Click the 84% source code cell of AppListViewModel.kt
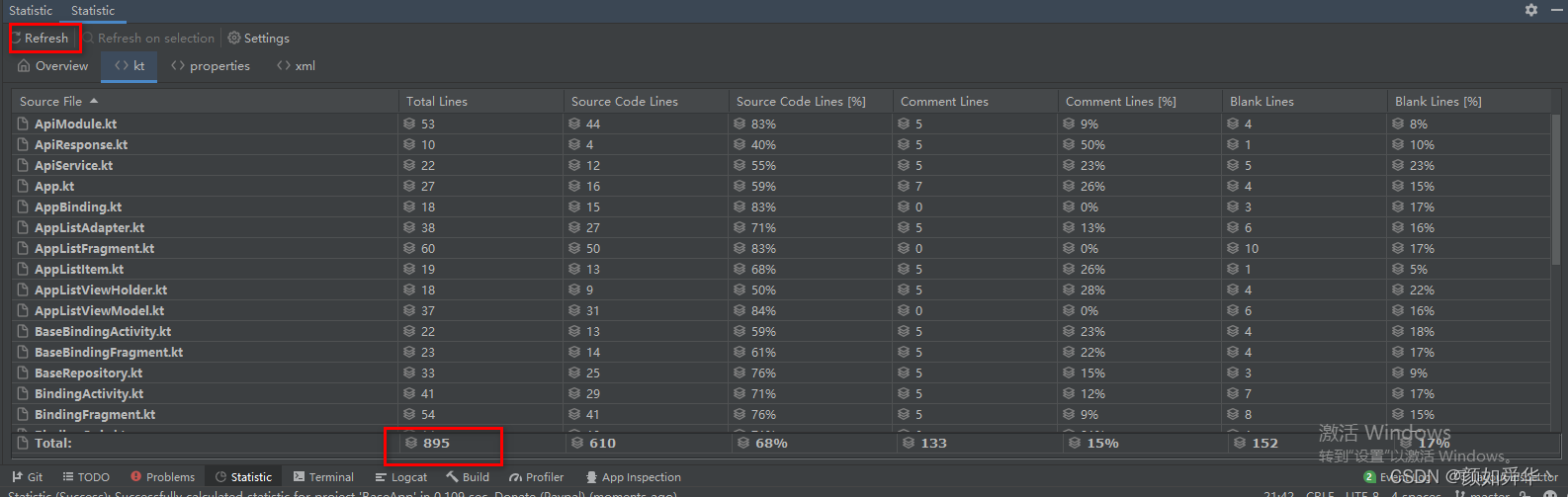 tap(763, 310)
